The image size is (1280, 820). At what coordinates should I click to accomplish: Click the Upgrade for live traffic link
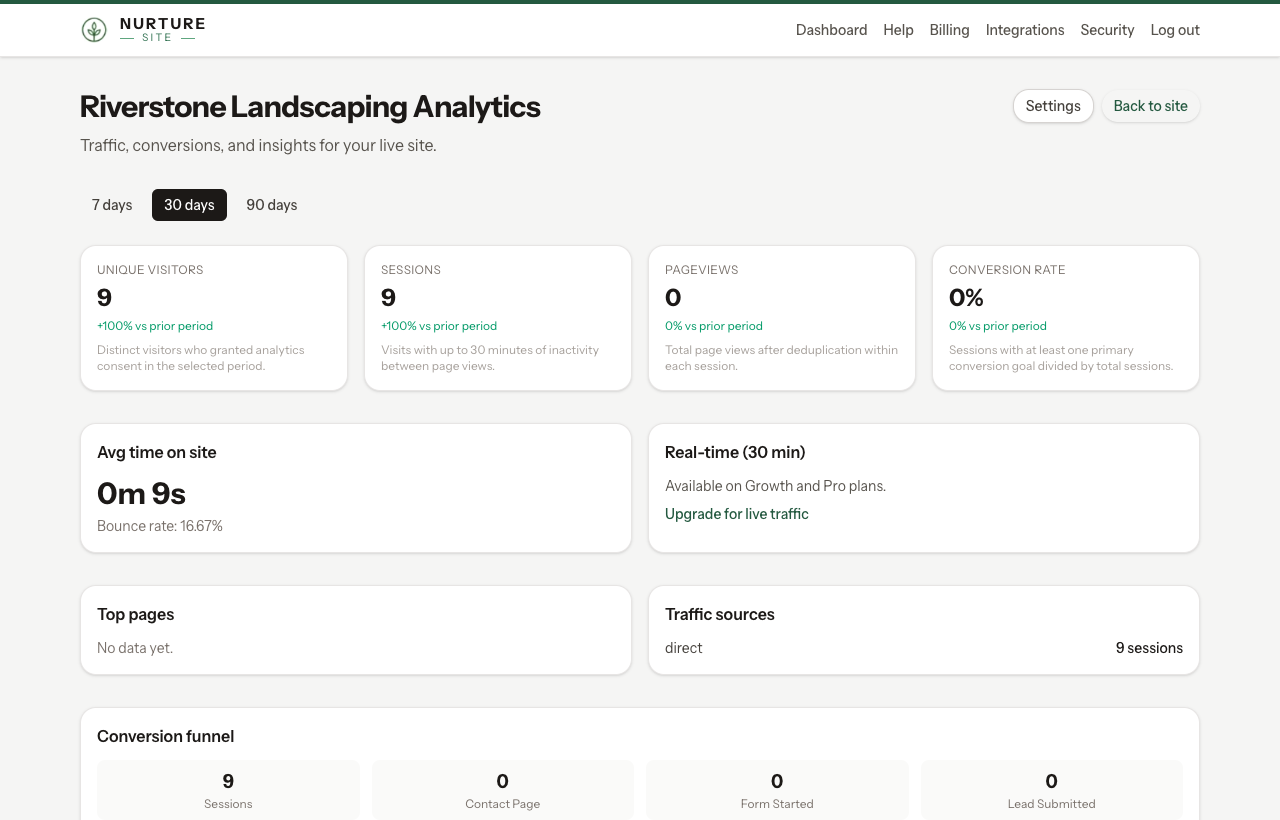[737, 514]
